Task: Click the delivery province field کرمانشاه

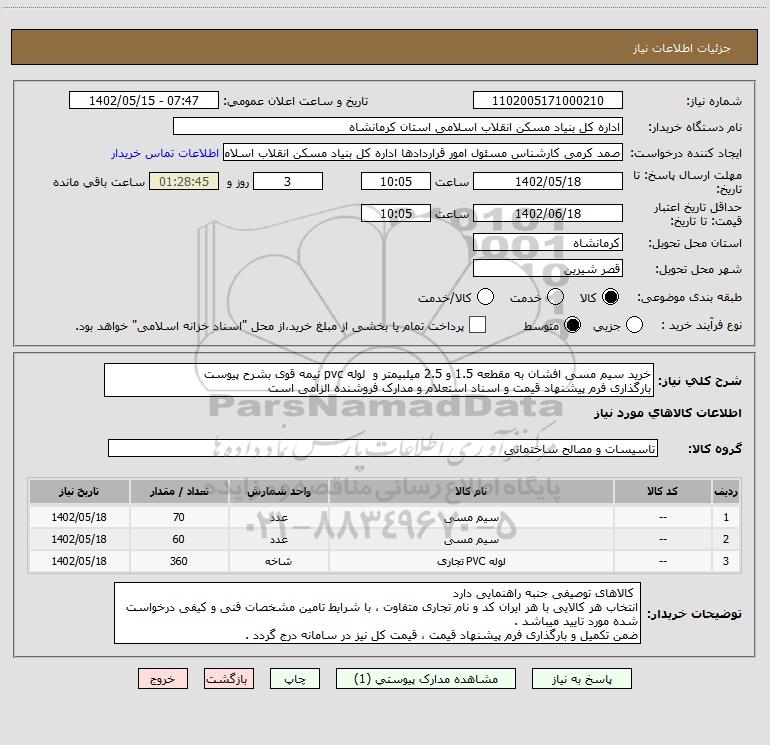Action: click(x=548, y=243)
